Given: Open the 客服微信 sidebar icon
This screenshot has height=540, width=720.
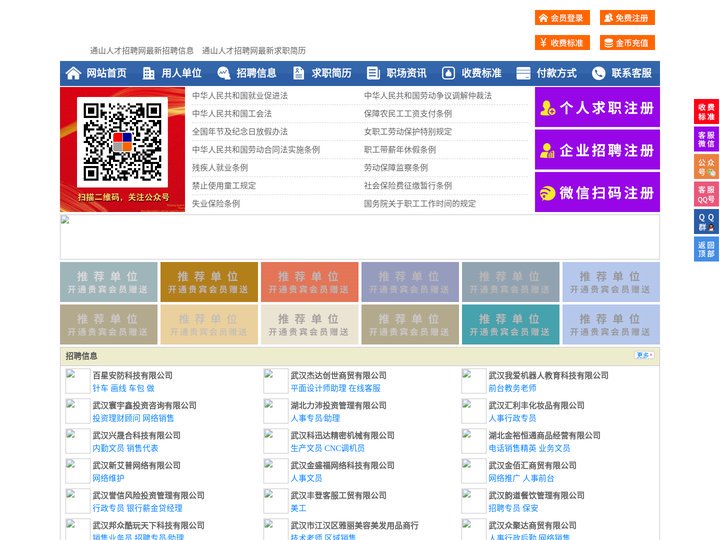Looking at the screenshot, I should pyautogui.click(x=706, y=139).
